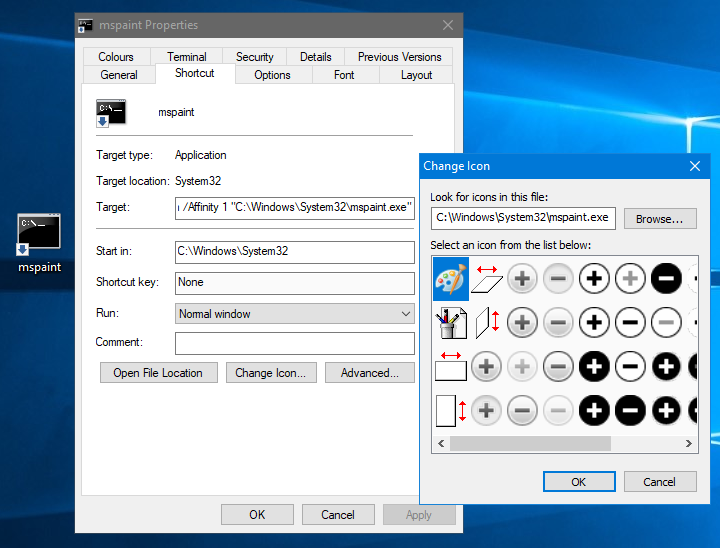This screenshot has width=720, height=548.
Task: Pick the faded glossy plus, horizontal resize row
Action: (522, 367)
